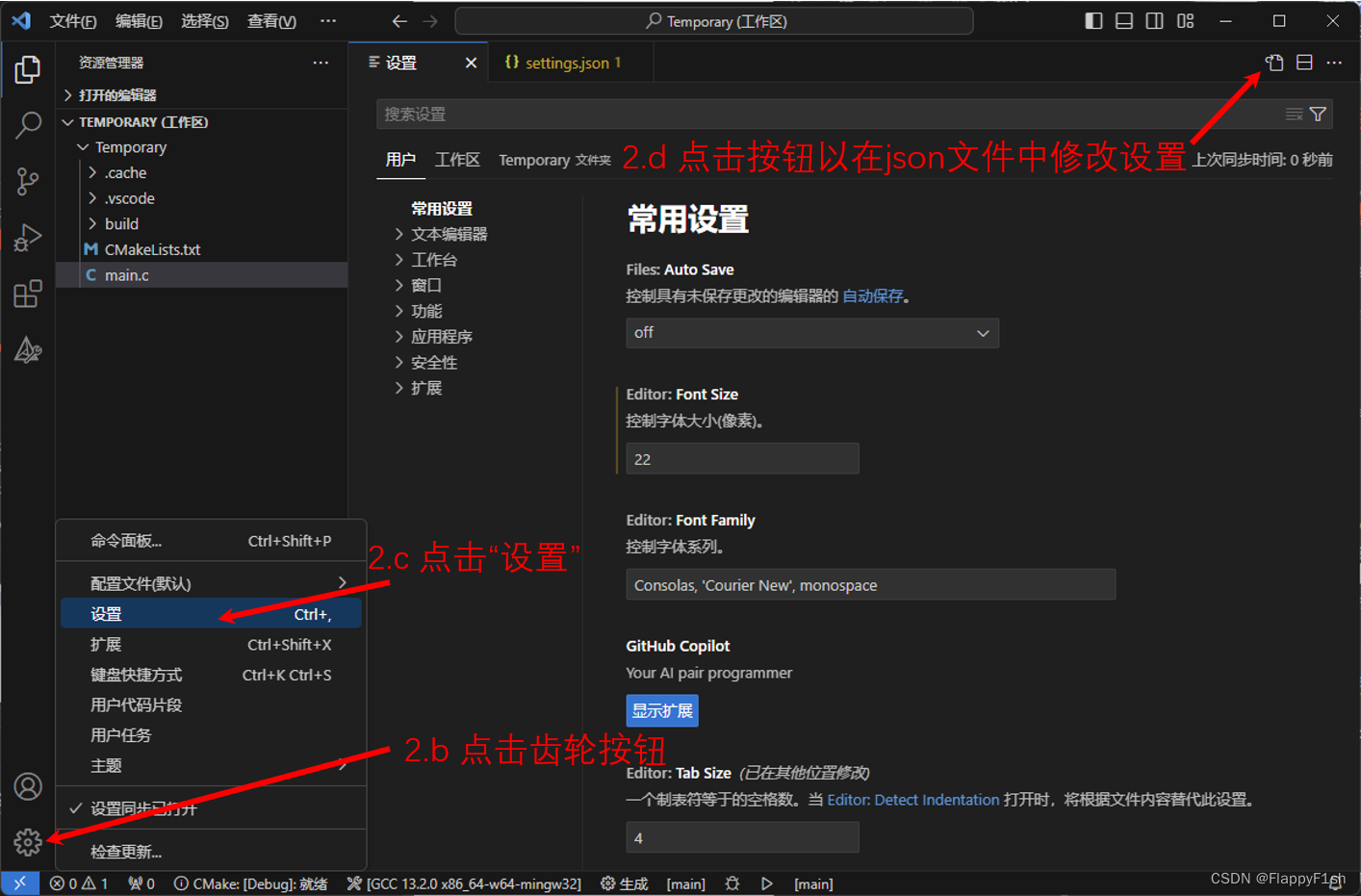Close the 设置 editor tab
The width and height of the screenshot is (1361, 896).
(471, 63)
